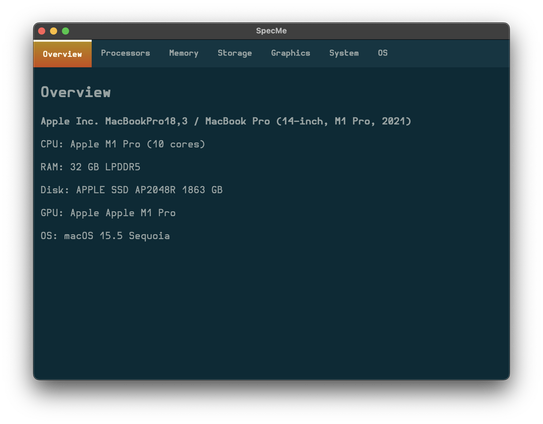The height and width of the screenshot is (424, 543).
Task: Click the Disk APPLE SSD AP2048R line
Action: [x=132, y=190]
